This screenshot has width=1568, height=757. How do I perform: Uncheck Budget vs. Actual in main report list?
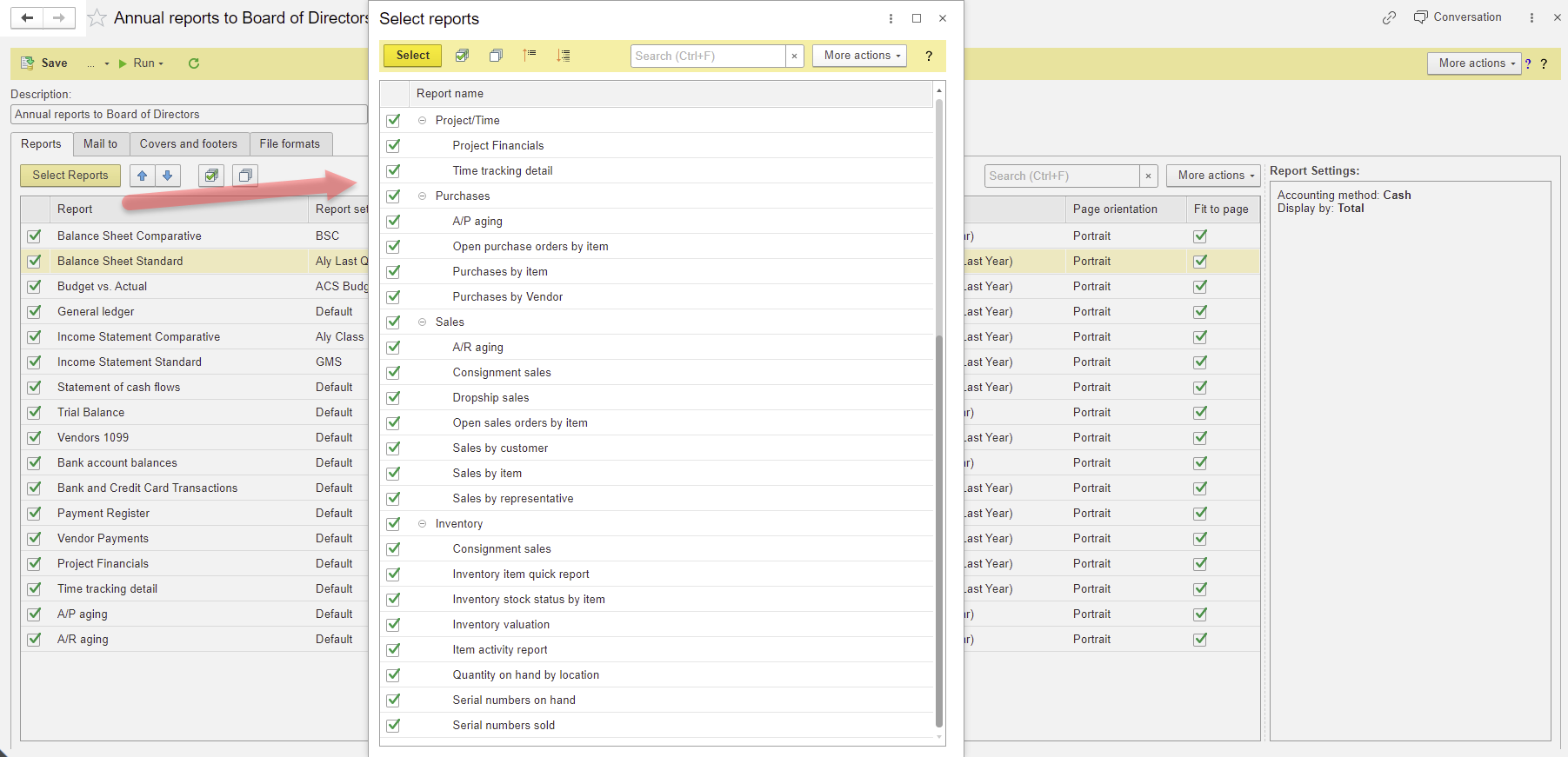(34, 286)
